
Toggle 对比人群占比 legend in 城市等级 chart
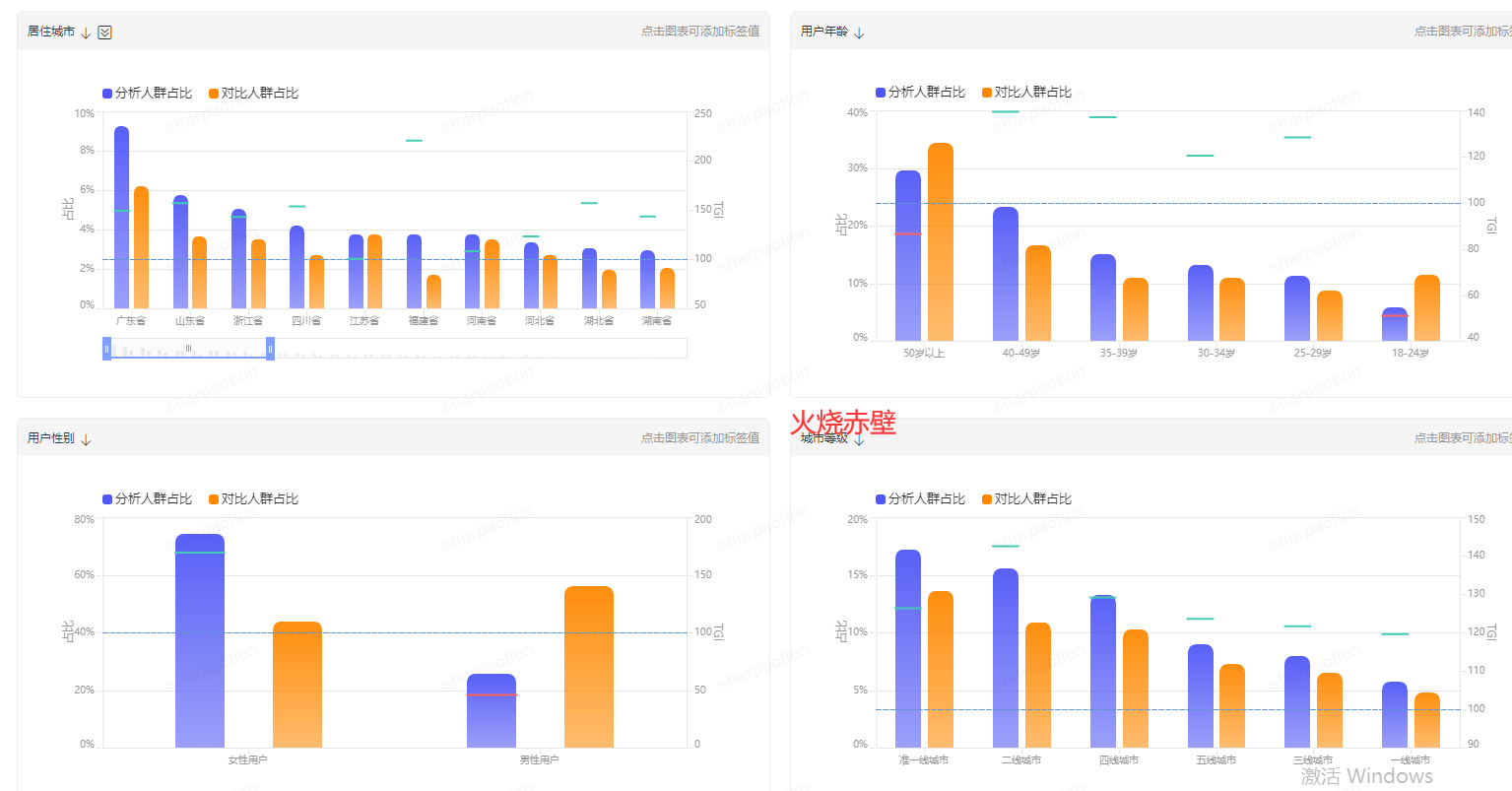pyautogui.click(x=1027, y=498)
